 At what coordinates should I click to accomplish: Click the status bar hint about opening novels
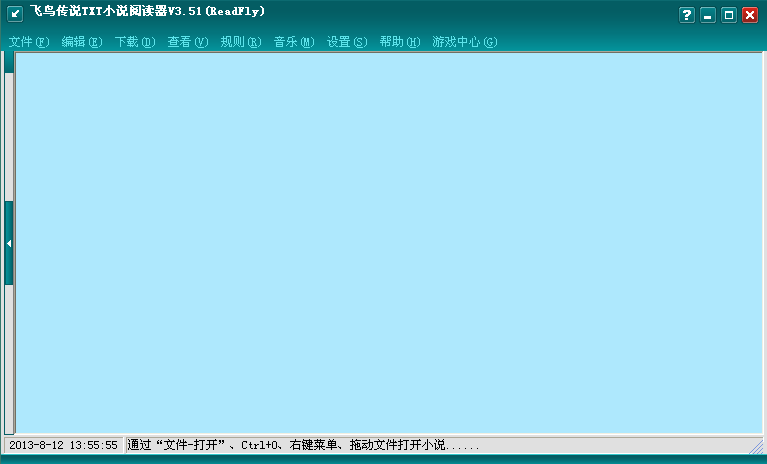[x=303, y=445]
